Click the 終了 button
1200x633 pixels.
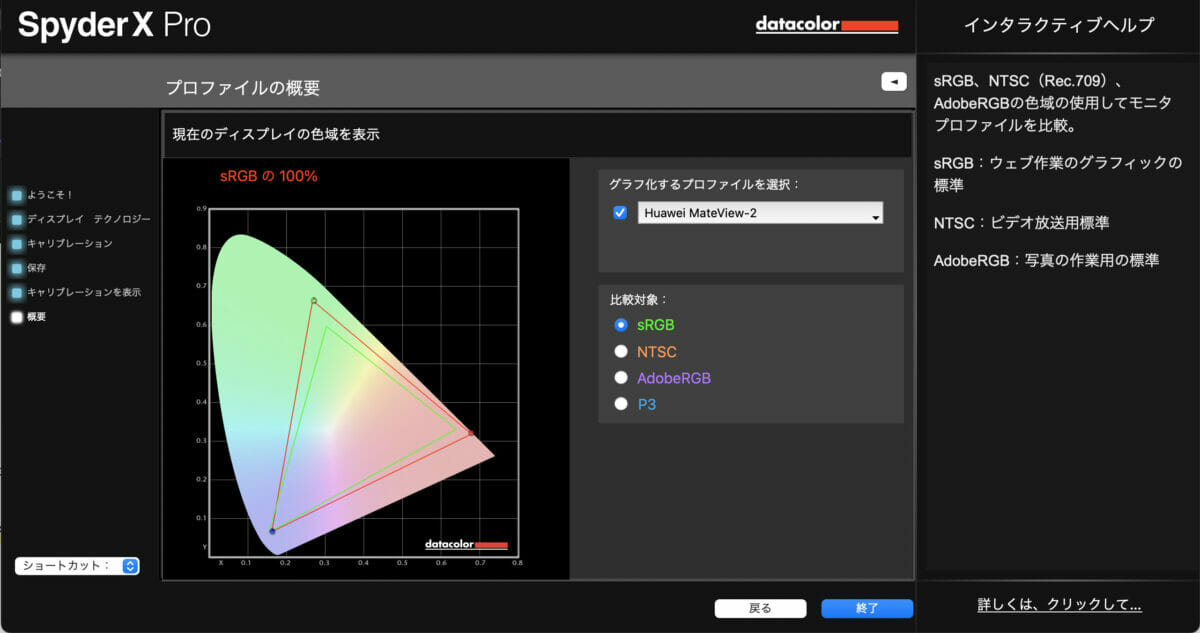click(x=867, y=608)
